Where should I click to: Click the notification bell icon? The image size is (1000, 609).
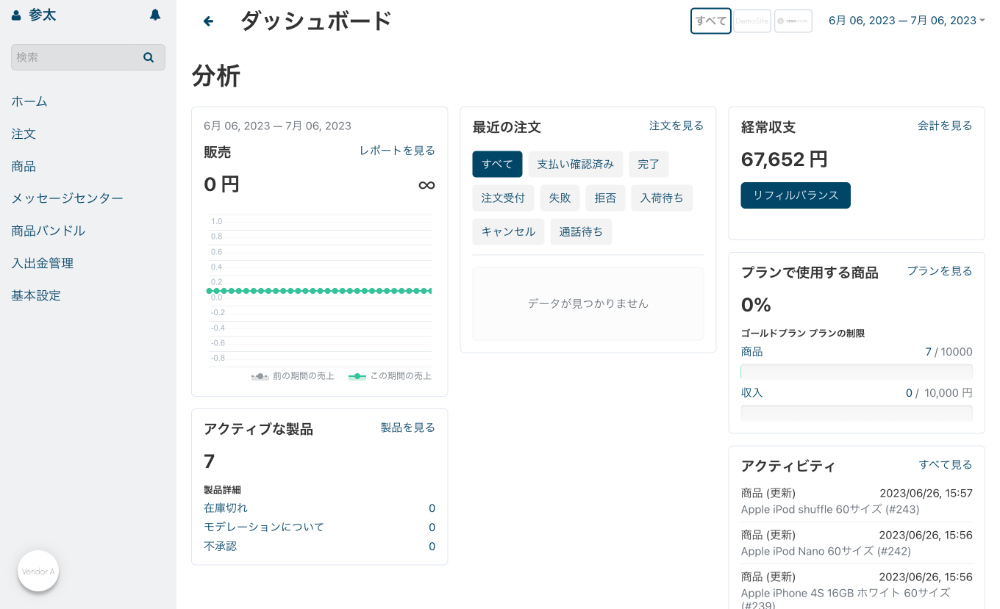click(155, 15)
